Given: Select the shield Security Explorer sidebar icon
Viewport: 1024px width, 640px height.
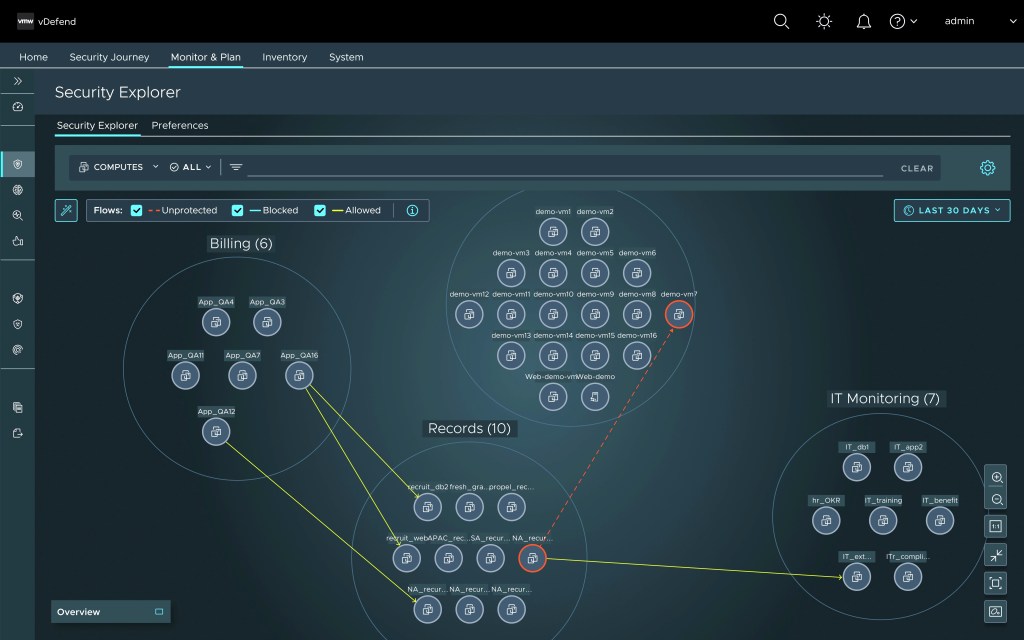Looking at the screenshot, I should click(x=18, y=165).
